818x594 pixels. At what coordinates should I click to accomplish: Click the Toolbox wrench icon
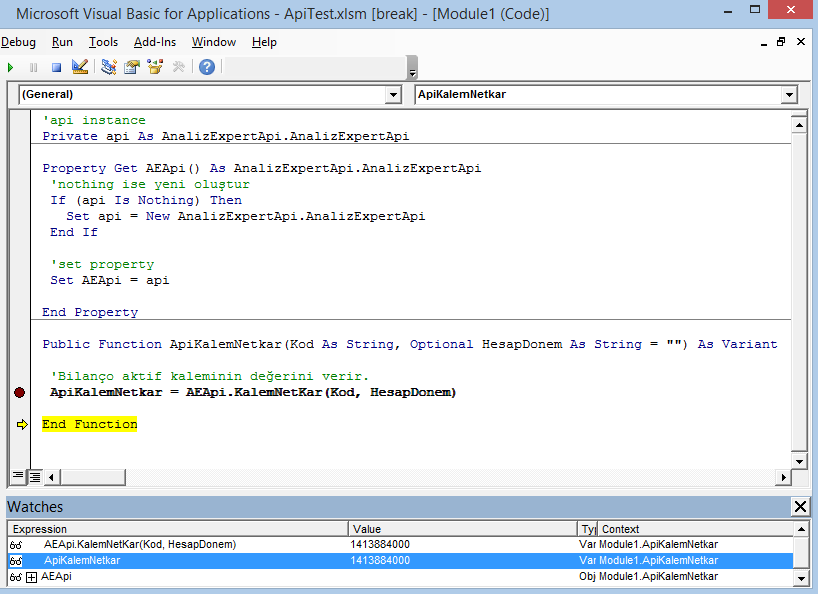pos(178,67)
